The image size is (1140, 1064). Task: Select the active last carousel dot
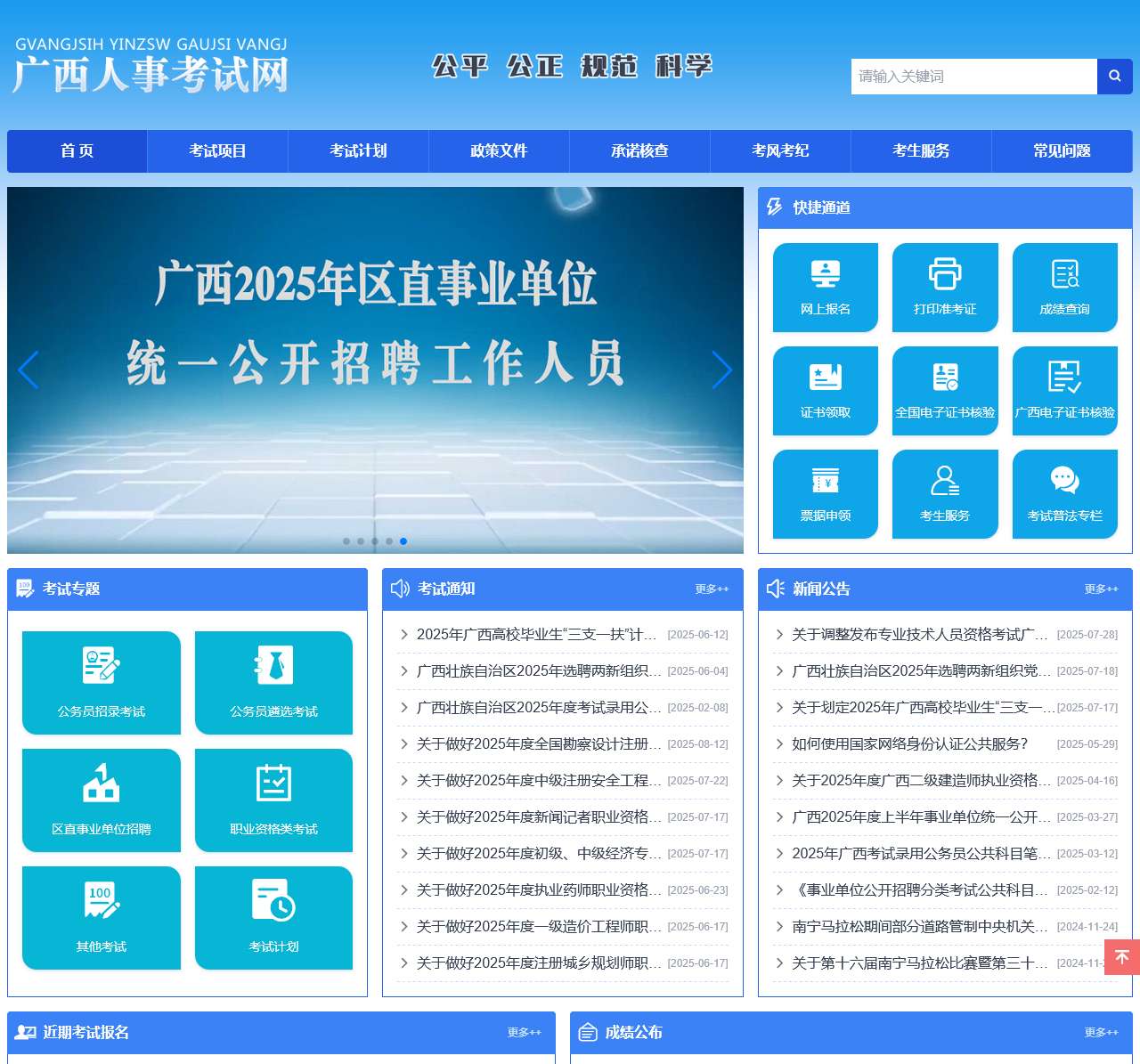(x=403, y=541)
